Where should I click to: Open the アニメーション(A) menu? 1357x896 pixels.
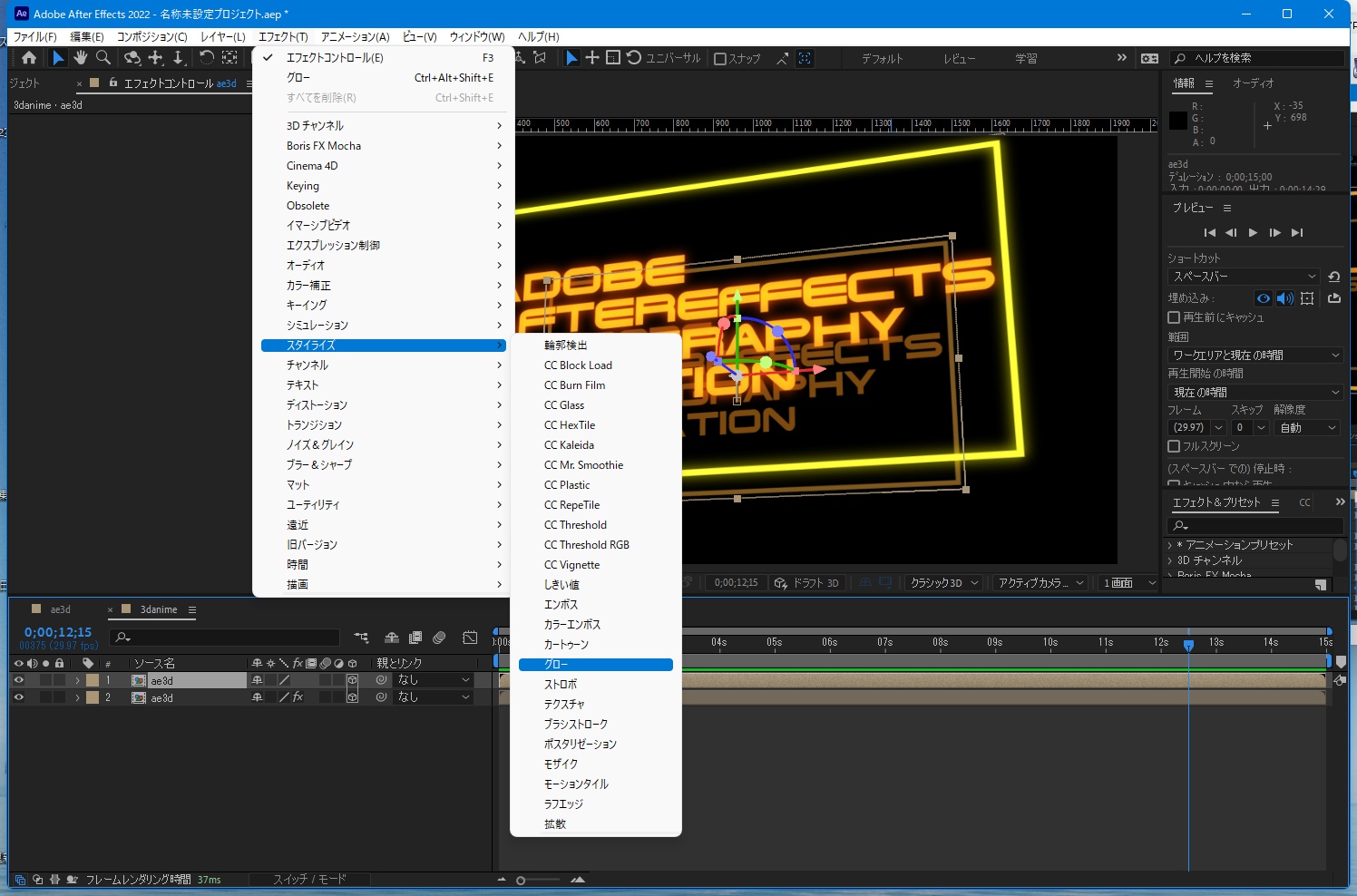(355, 37)
